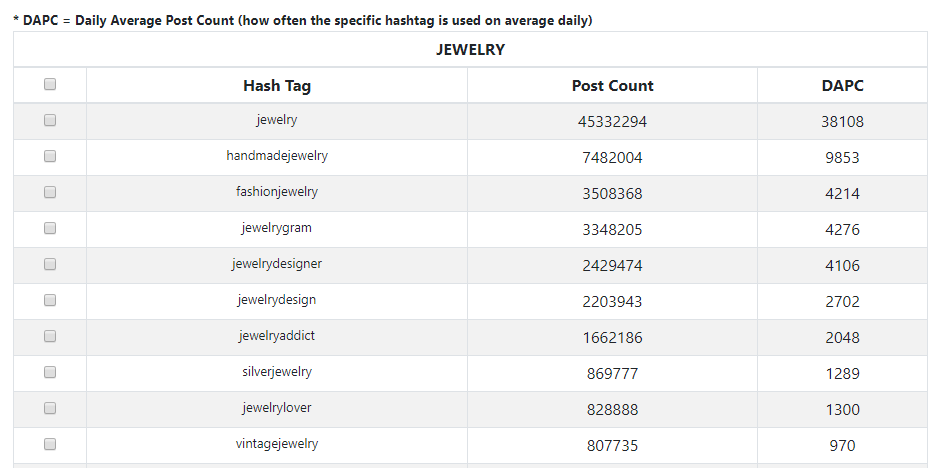Viewport: 936px width, 468px height.
Task: Tick the jewelrylover checkbox
Action: tap(50, 408)
